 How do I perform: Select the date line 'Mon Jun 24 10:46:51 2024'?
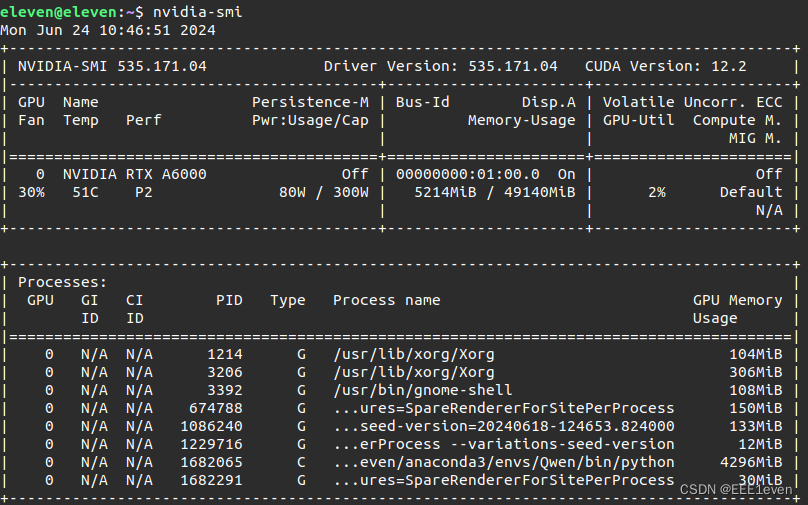(108, 30)
